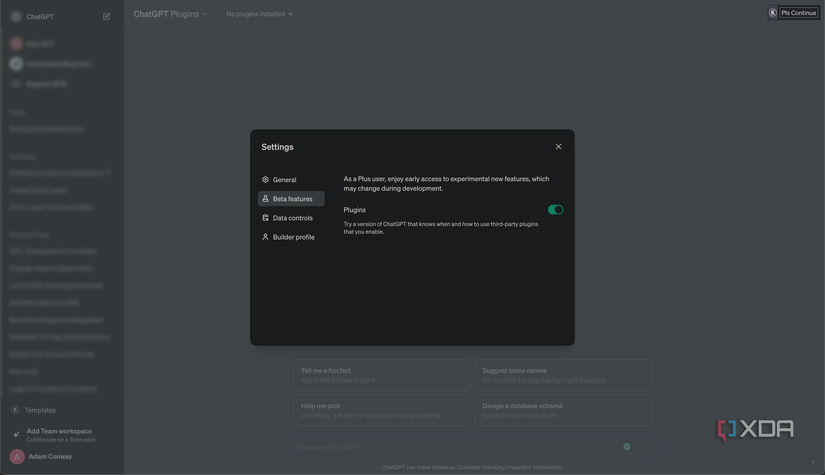Click the ChatGPT logo in the sidebar
Viewport: 825px width, 475px height.
tap(16, 16)
